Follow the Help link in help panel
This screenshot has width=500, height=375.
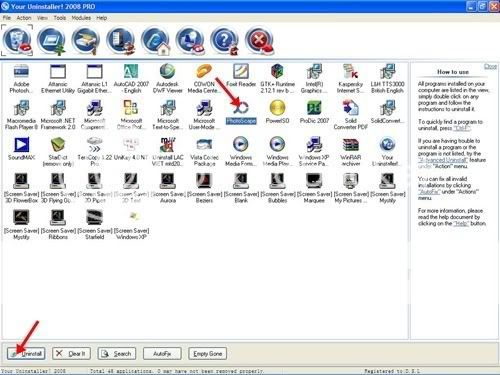(461, 223)
